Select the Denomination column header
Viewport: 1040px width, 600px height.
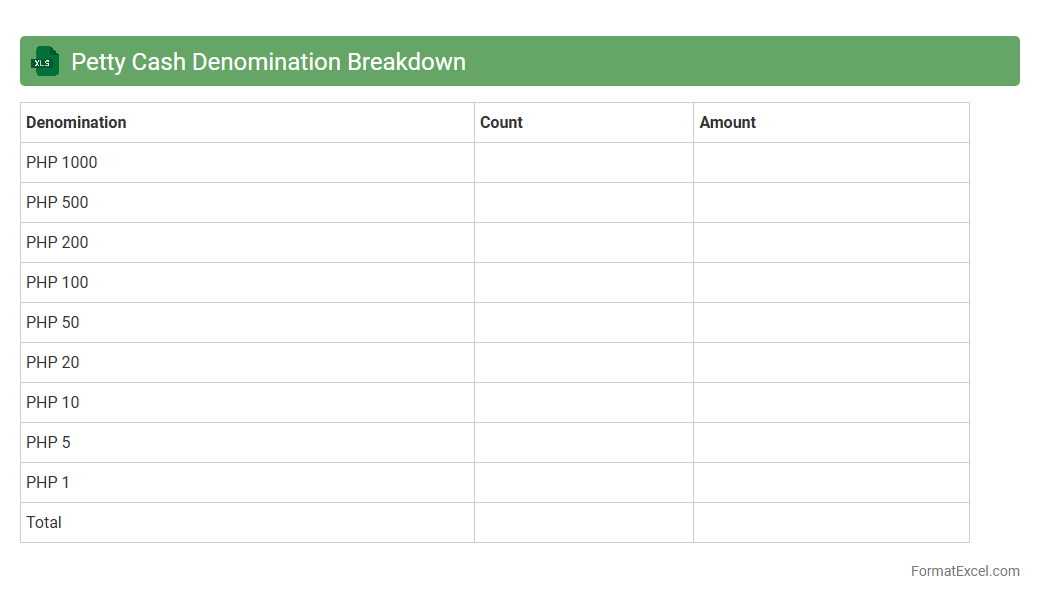(76, 122)
